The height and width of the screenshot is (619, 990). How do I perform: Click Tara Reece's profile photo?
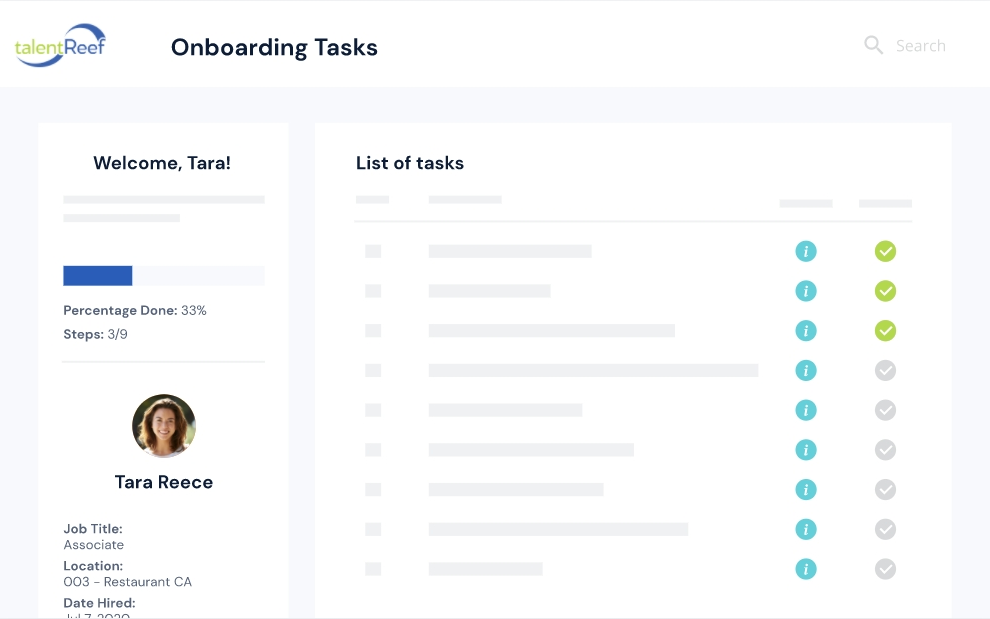pos(164,426)
